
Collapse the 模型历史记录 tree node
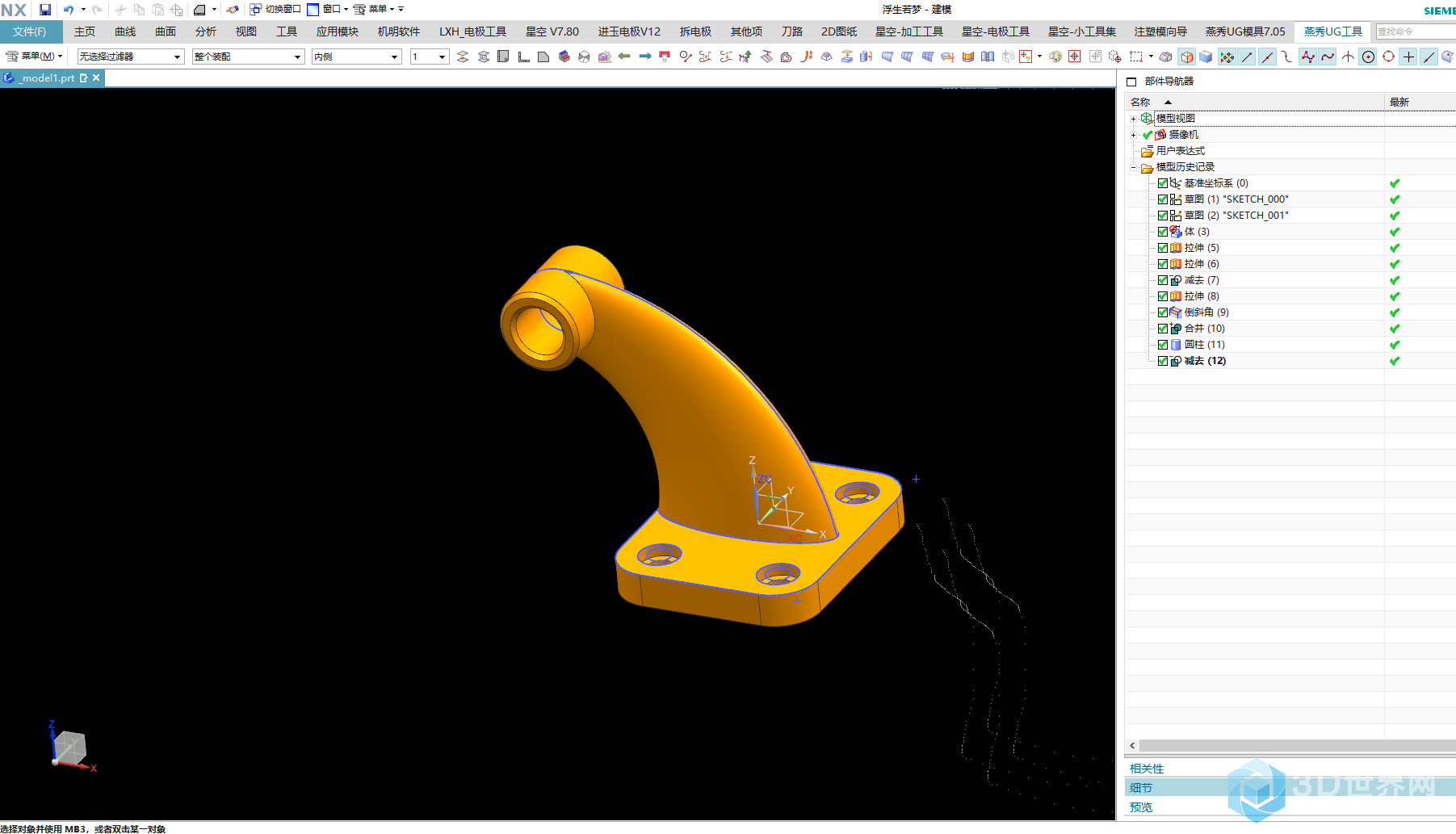tap(1133, 167)
